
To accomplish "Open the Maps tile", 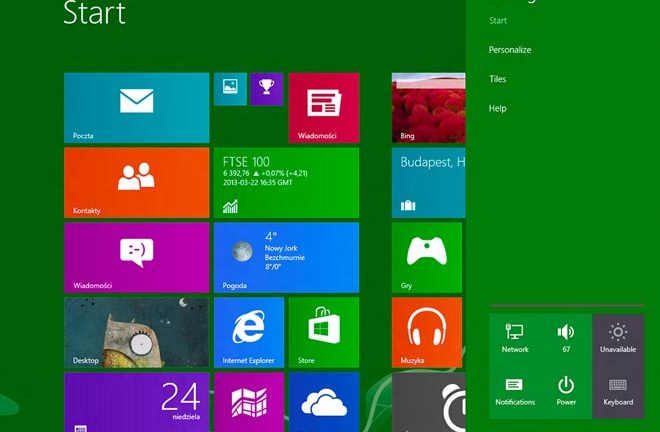I will click(x=249, y=402).
